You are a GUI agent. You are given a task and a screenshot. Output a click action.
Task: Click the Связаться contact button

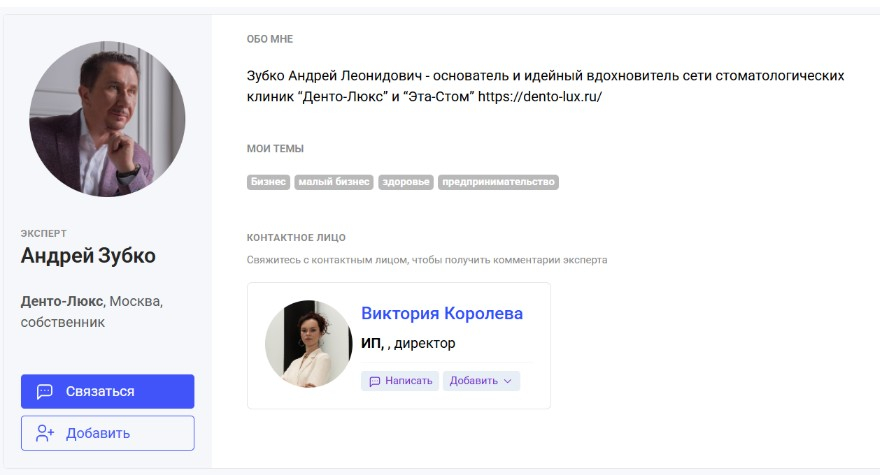(x=108, y=391)
